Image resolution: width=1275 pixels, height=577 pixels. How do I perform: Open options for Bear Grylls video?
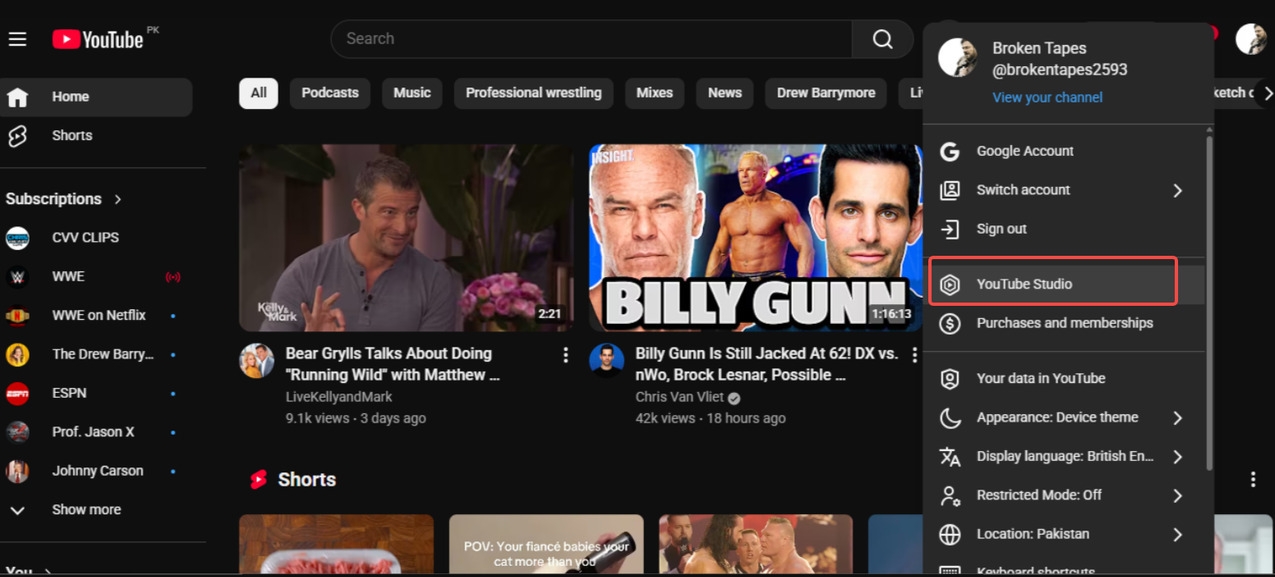(x=565, y=355)
